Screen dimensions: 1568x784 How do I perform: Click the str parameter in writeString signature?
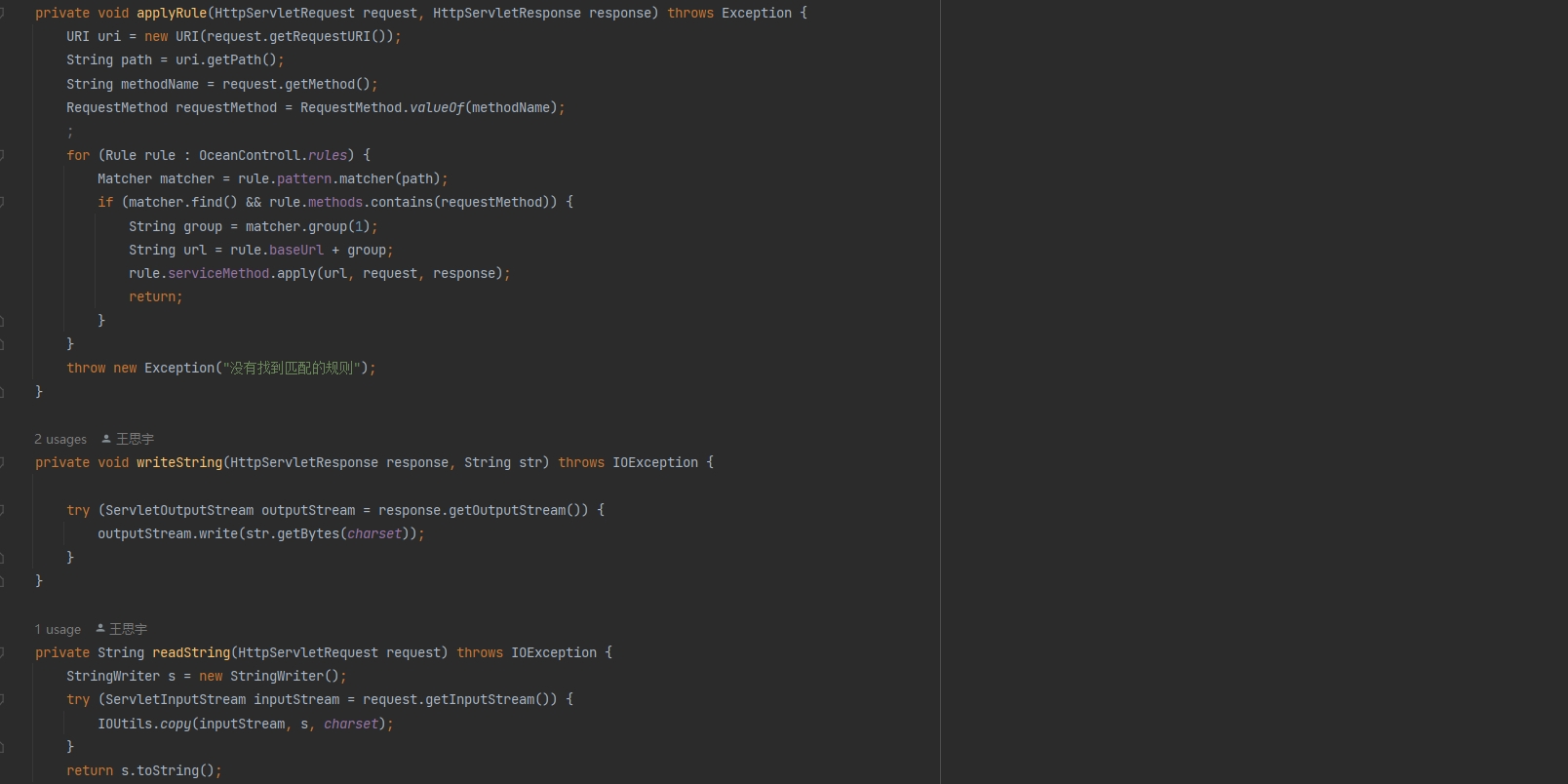pos(530,462)
